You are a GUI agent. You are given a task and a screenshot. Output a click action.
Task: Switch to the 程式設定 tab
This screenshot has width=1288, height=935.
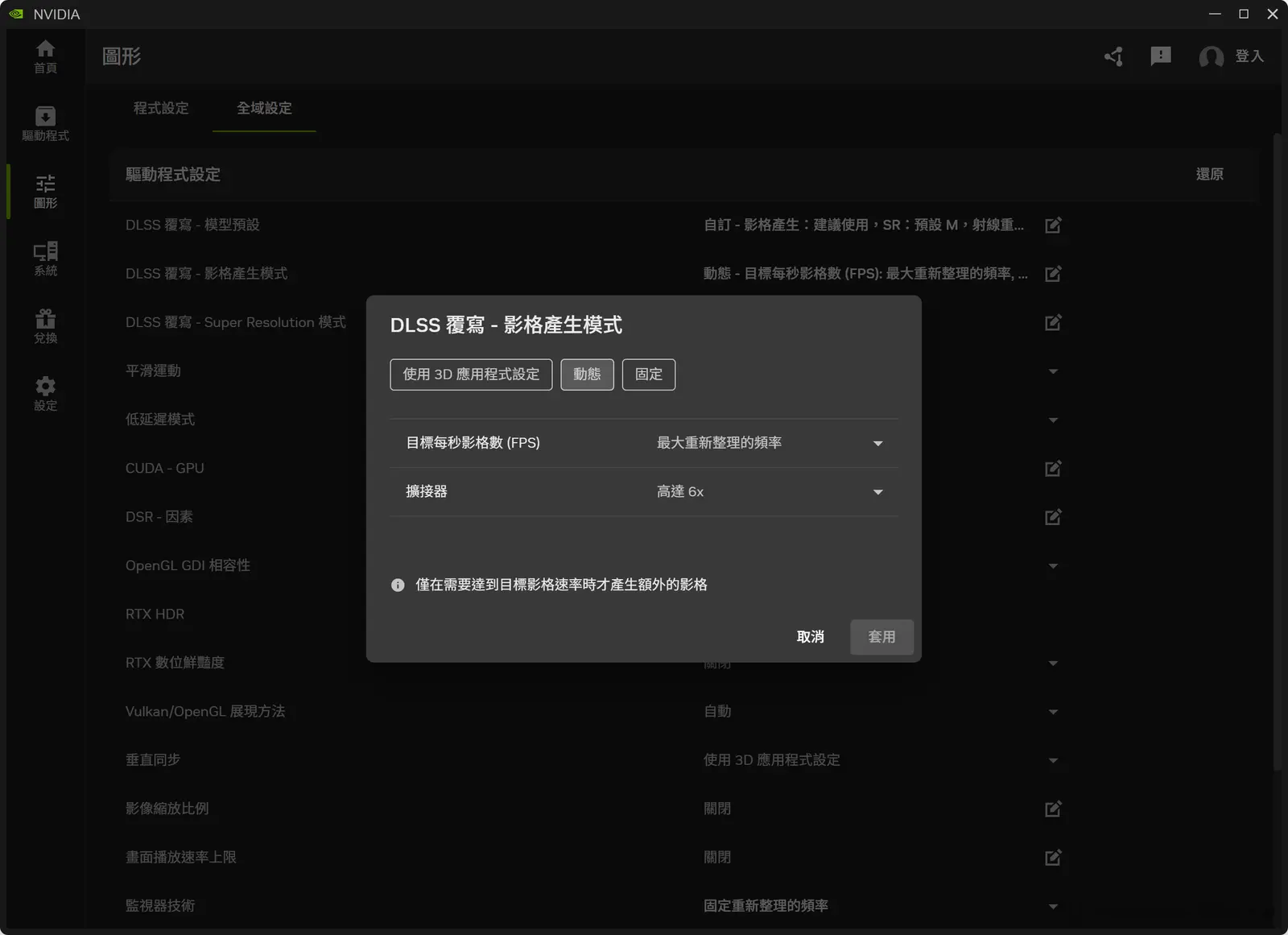coord(161,108)
